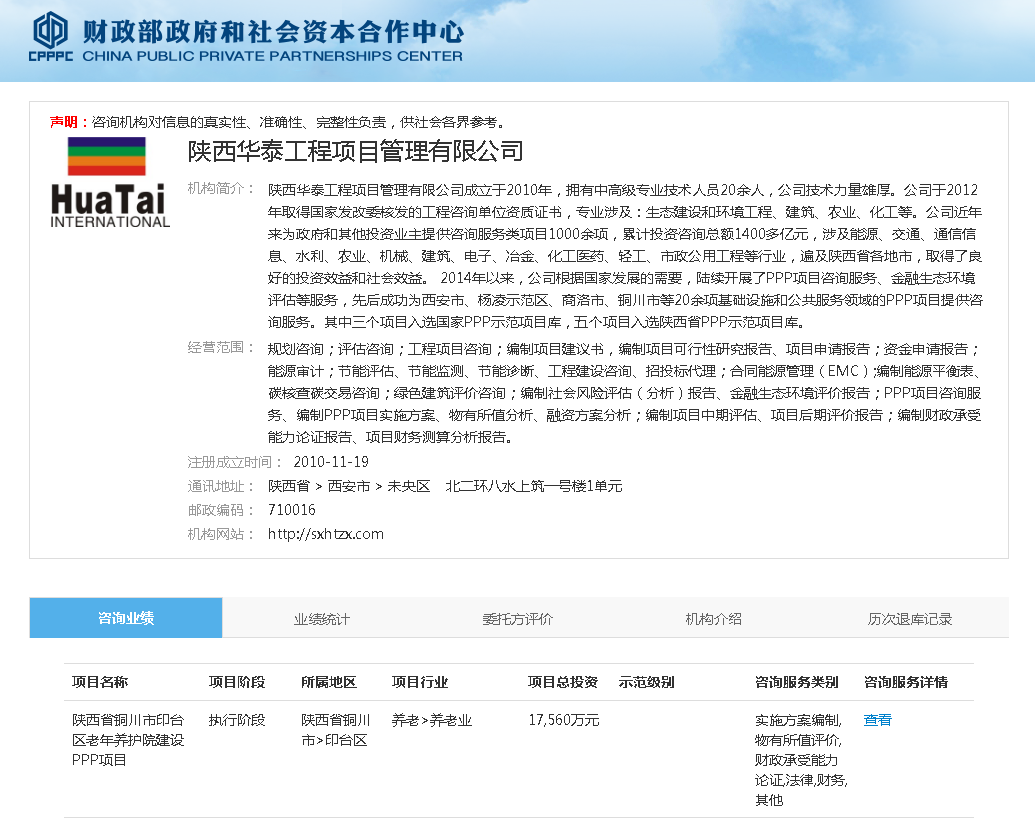Viewport: 1035px width, 824px height.
Task: Open the 咨询业绩 tab
Action: [x=125, y=617]
